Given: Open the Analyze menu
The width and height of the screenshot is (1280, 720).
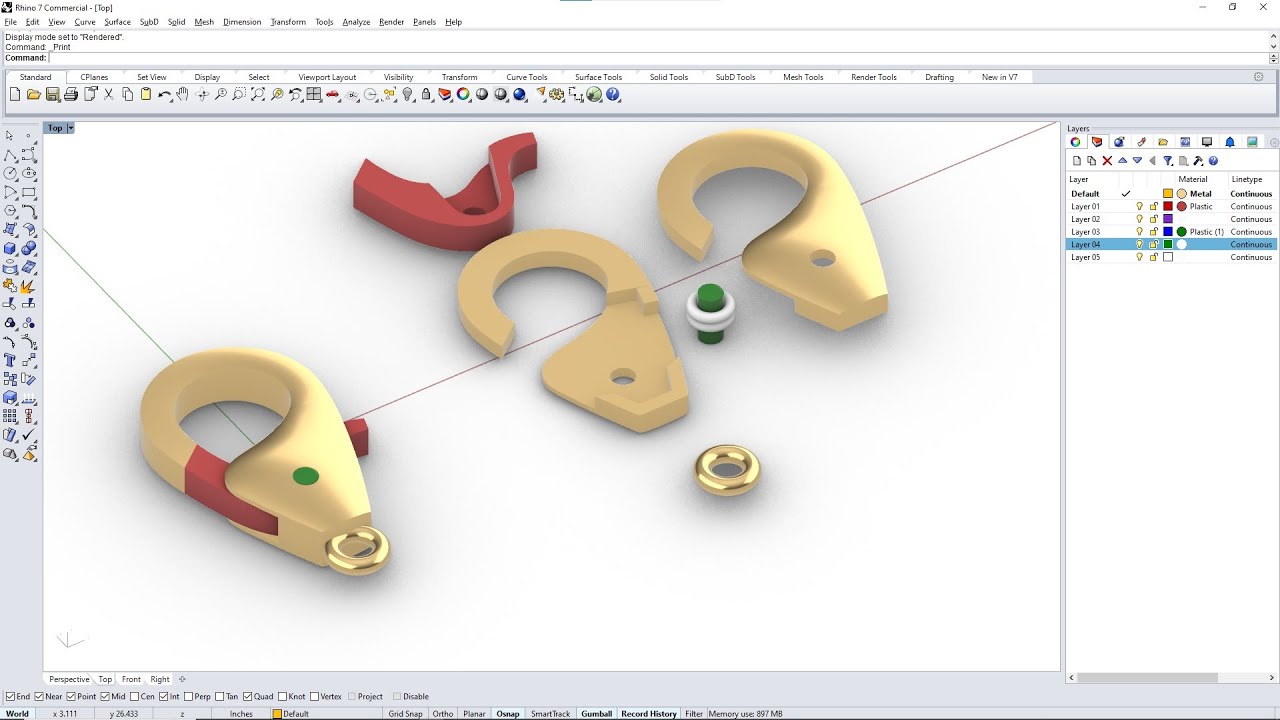Looking at the screenshot, I should point(356,22).
